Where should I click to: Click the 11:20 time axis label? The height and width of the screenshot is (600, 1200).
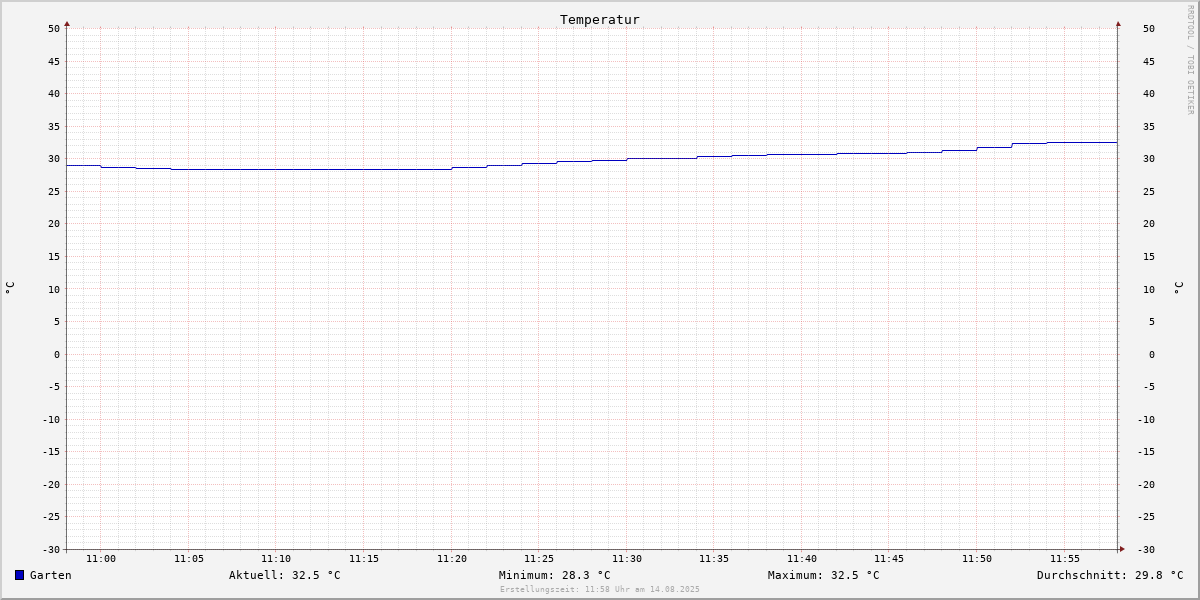452,559
